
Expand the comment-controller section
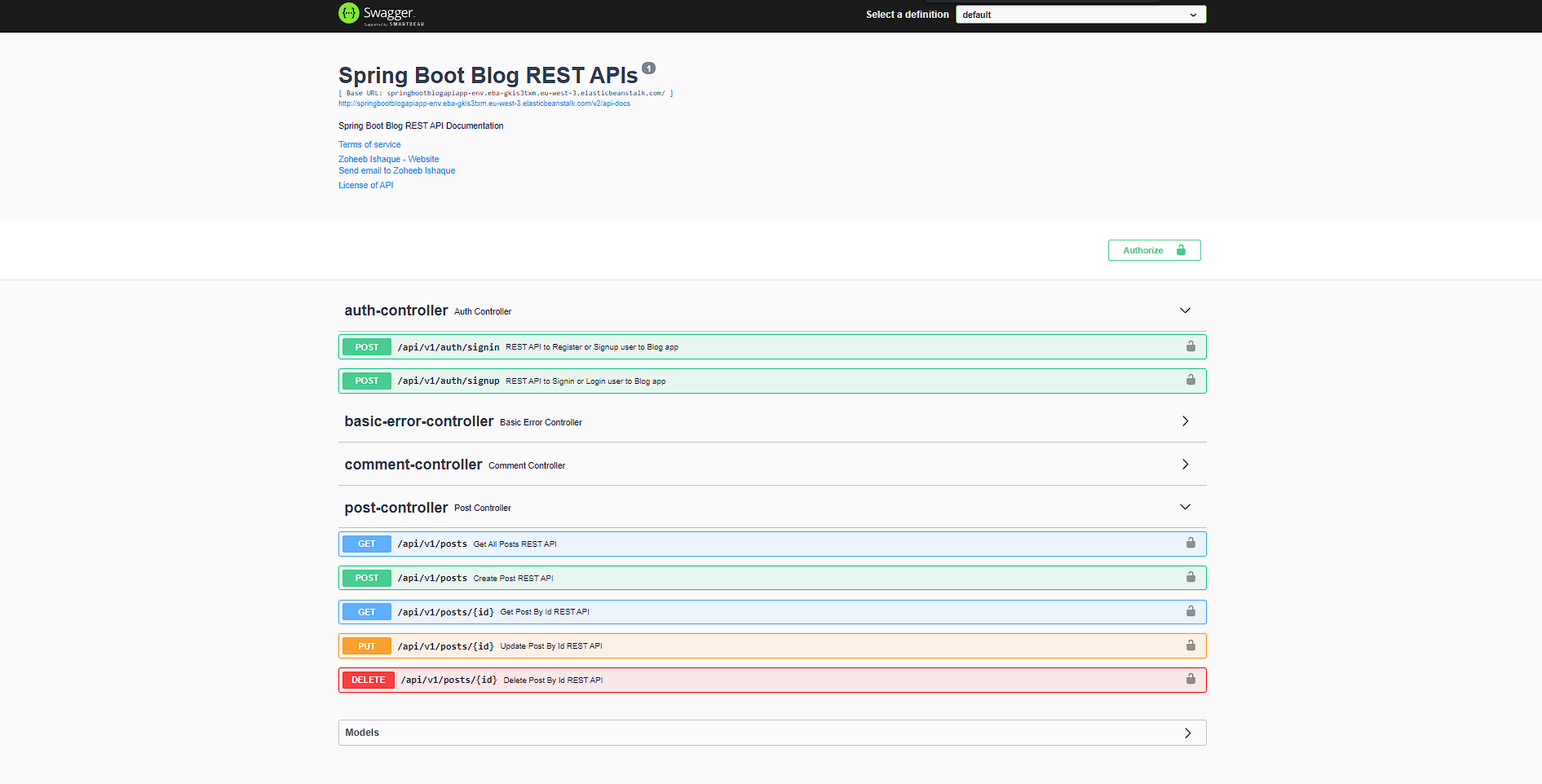tap(1185, 465)
